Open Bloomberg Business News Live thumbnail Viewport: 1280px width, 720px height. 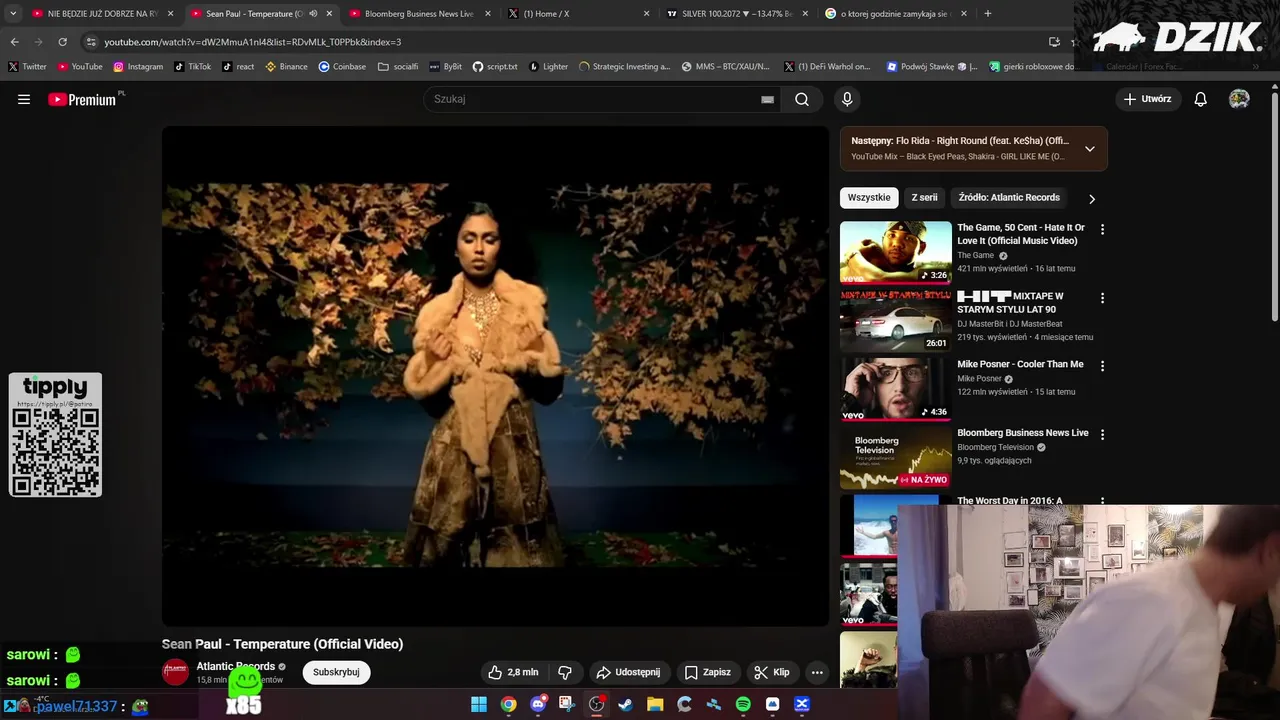pyautogui.click(x=896, y=457)
